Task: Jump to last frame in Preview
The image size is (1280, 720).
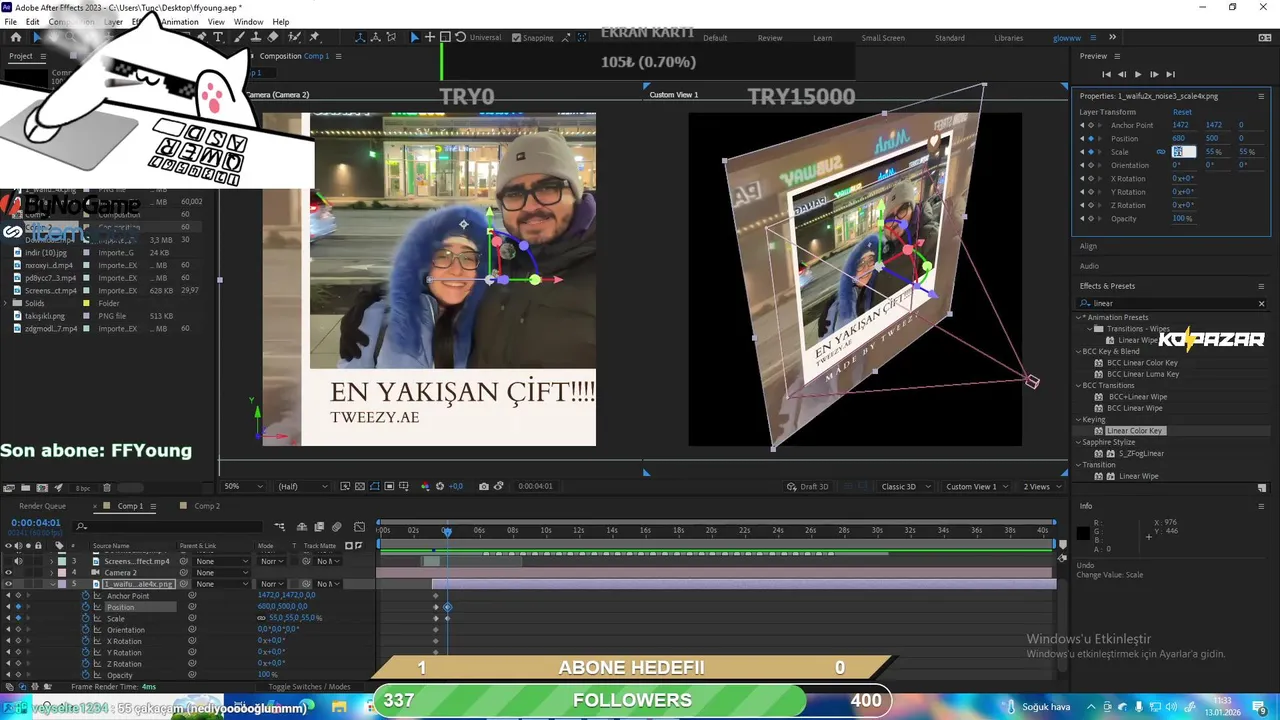Action: pyautogui.click(x=1170, y=74)
